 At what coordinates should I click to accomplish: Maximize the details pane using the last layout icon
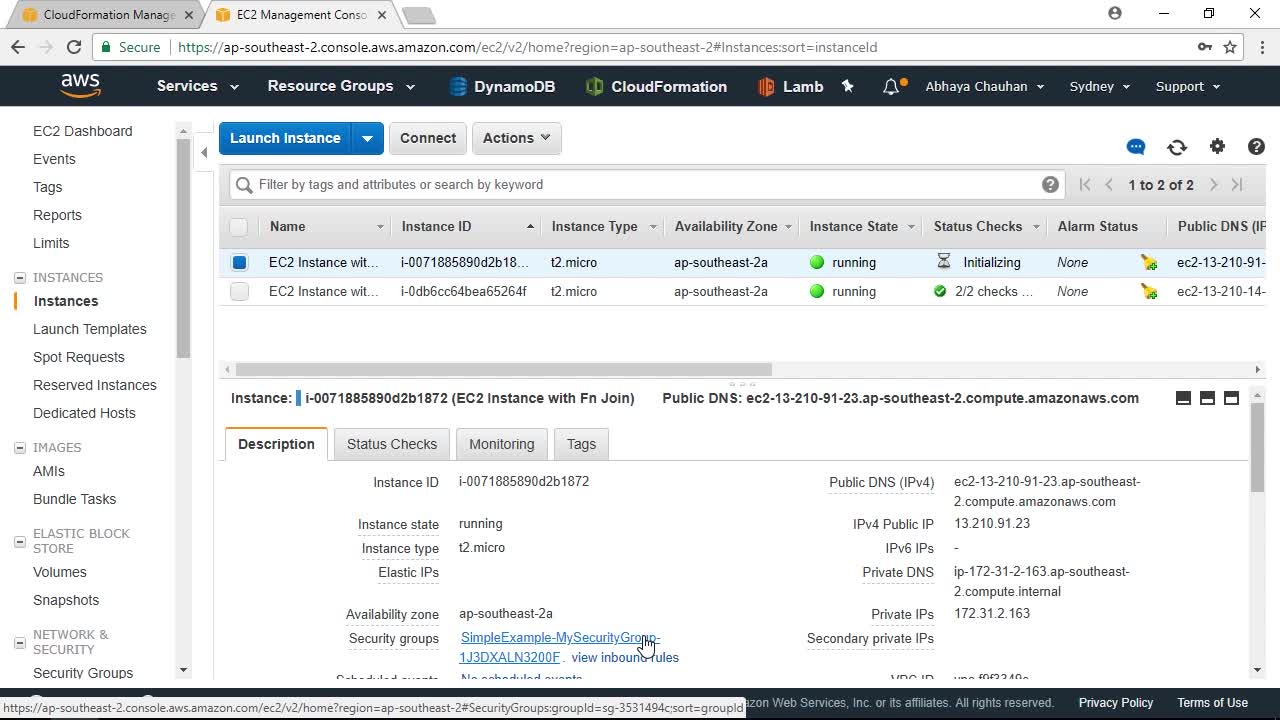coord(1231,398)
